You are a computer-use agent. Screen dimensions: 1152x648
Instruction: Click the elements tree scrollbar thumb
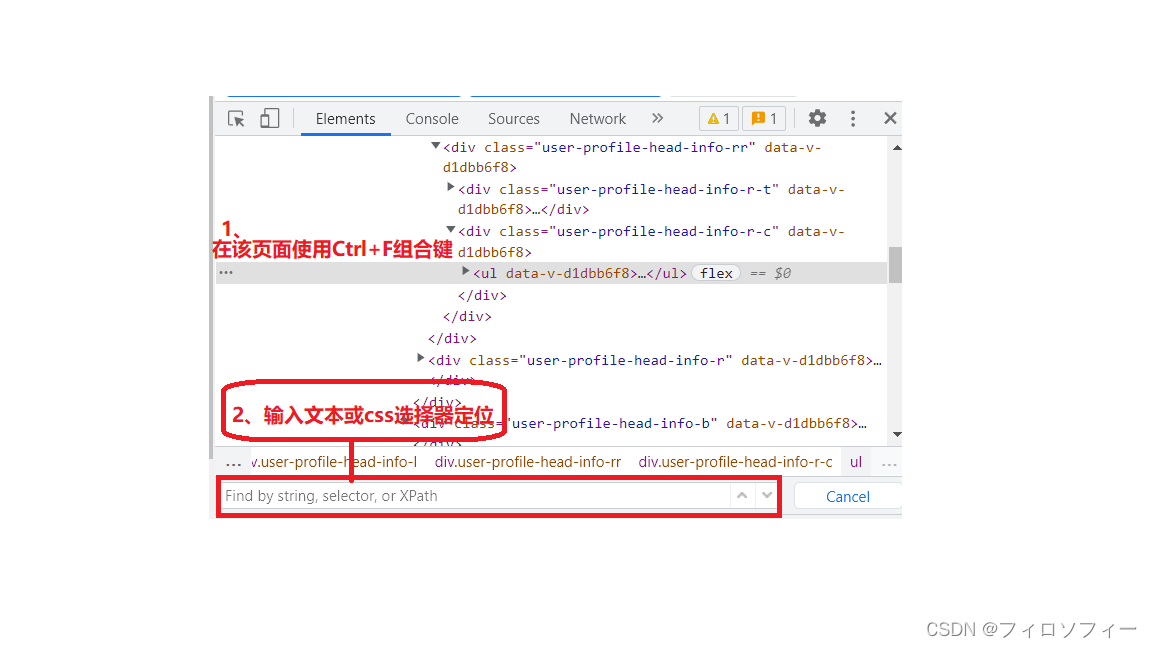[x=896, y=265]
